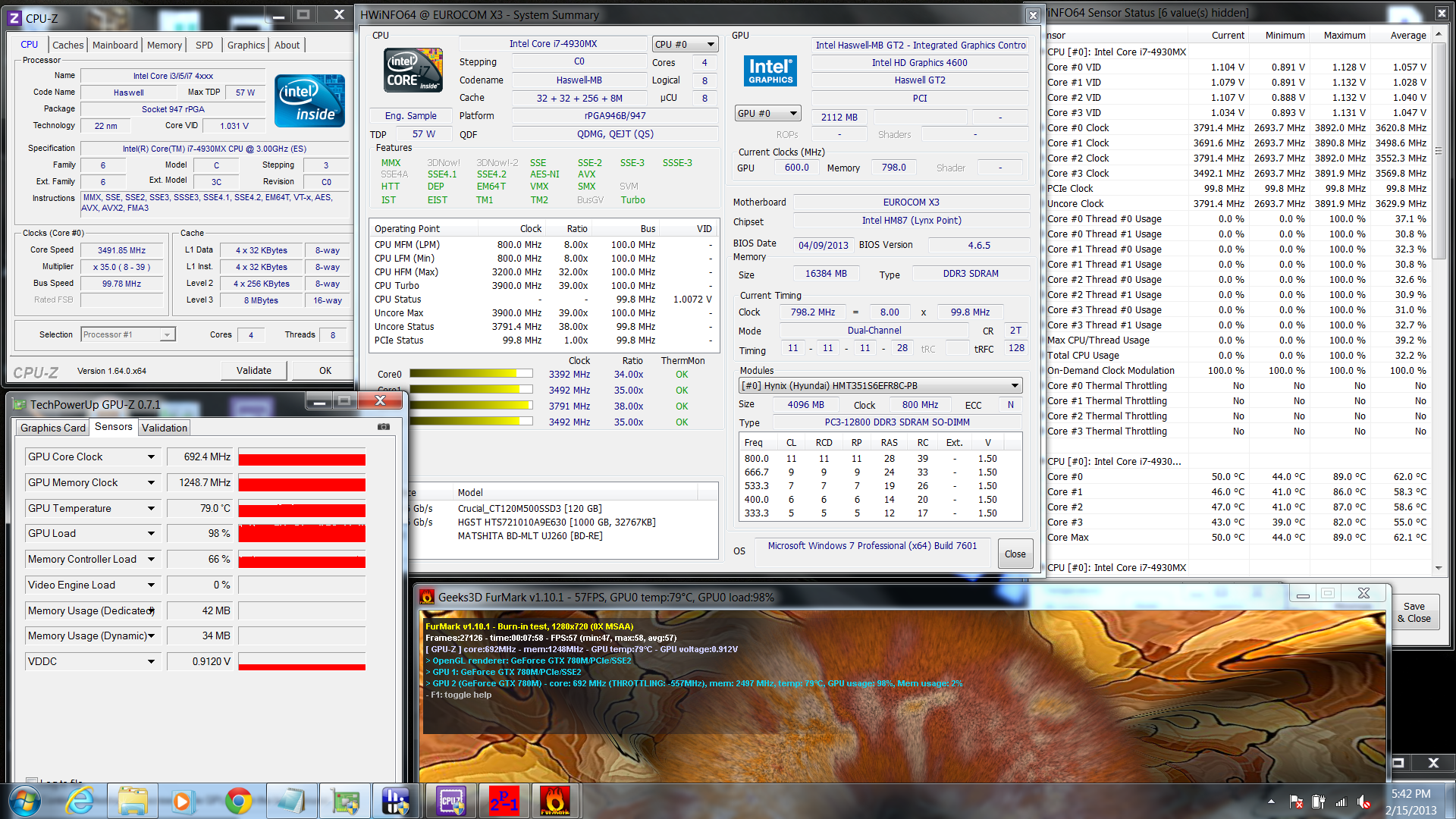
Task: Select the Core Max temperature row
Action: 1238,537
